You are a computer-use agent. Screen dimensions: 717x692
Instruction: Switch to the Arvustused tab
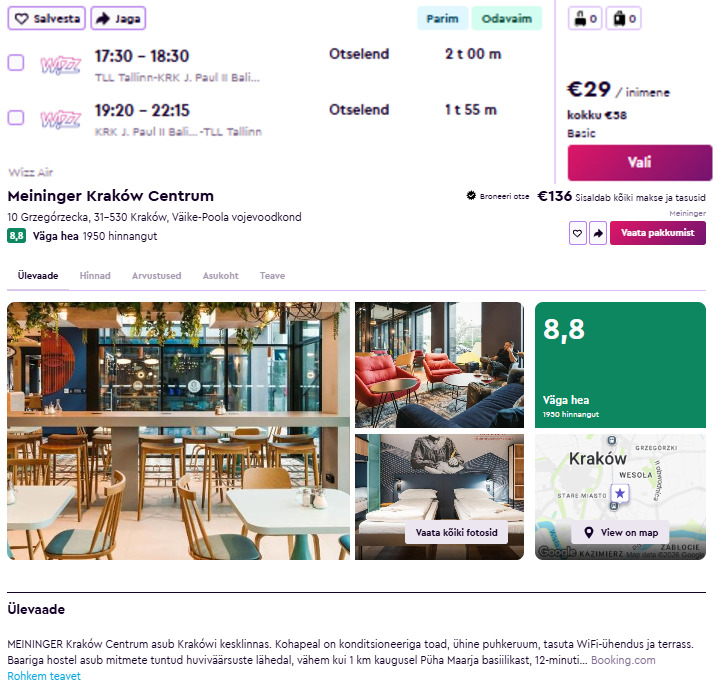click(156, 276)
